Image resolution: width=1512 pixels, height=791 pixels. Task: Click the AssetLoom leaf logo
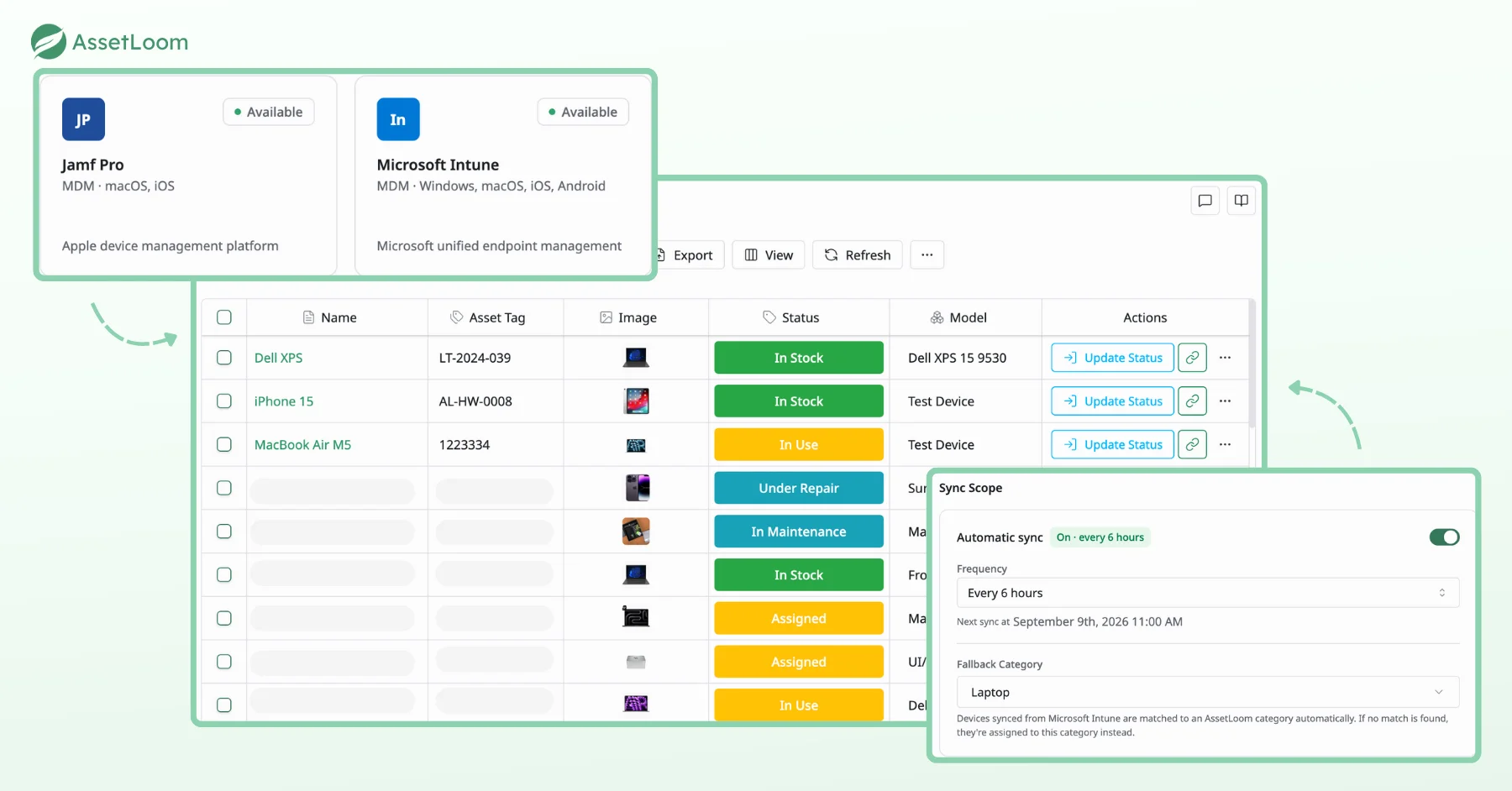tap(49, 41)
